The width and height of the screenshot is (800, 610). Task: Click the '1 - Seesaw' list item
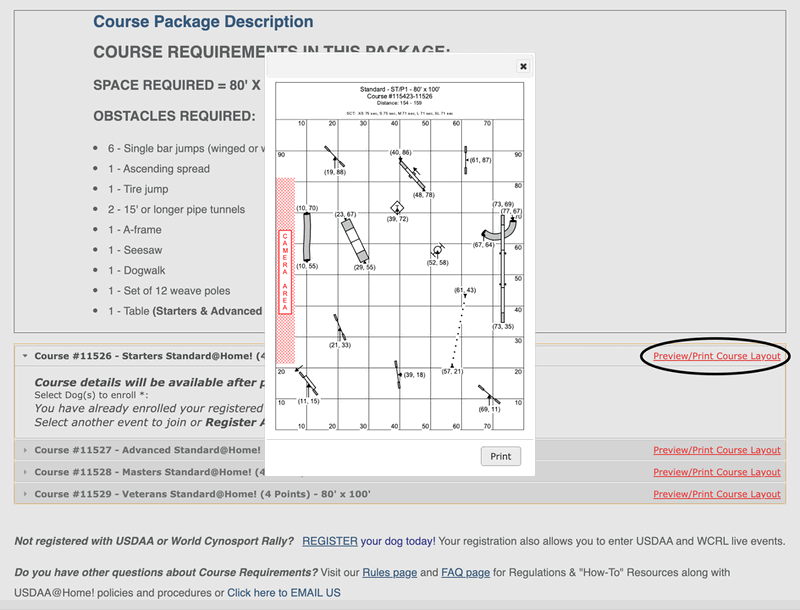coord(135,250)
